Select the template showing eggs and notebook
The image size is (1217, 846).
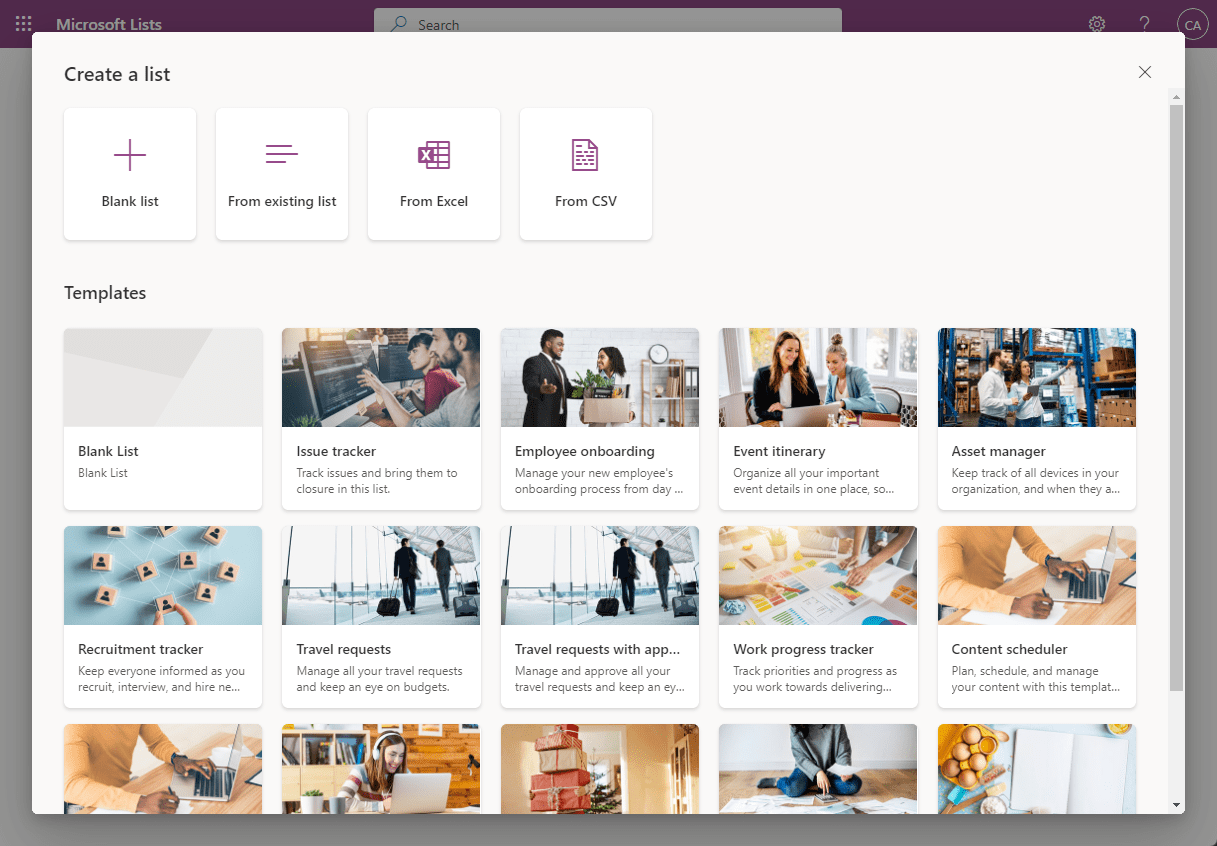pos(1037,769)
